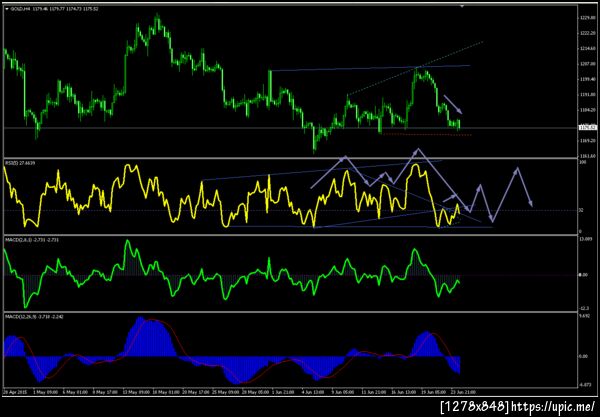Click the 25 May 09:00 time label
The width and height of the screenshot is (600, 417).
click(x=225, y=392)
